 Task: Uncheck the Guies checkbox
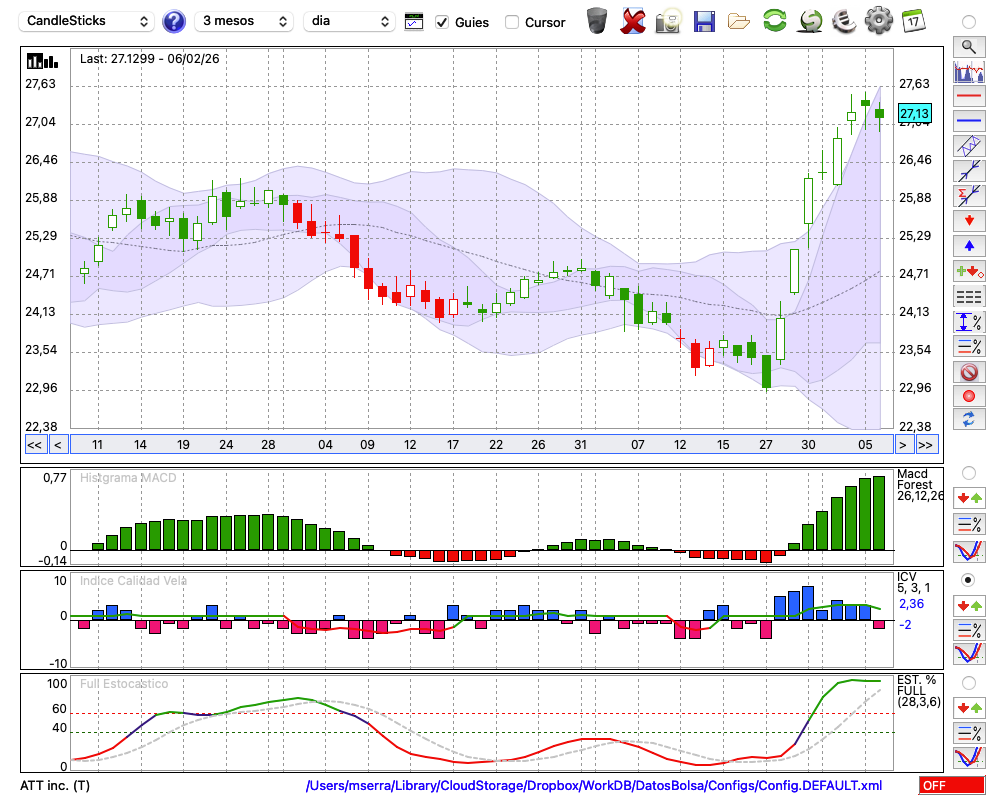click(442, 22)
